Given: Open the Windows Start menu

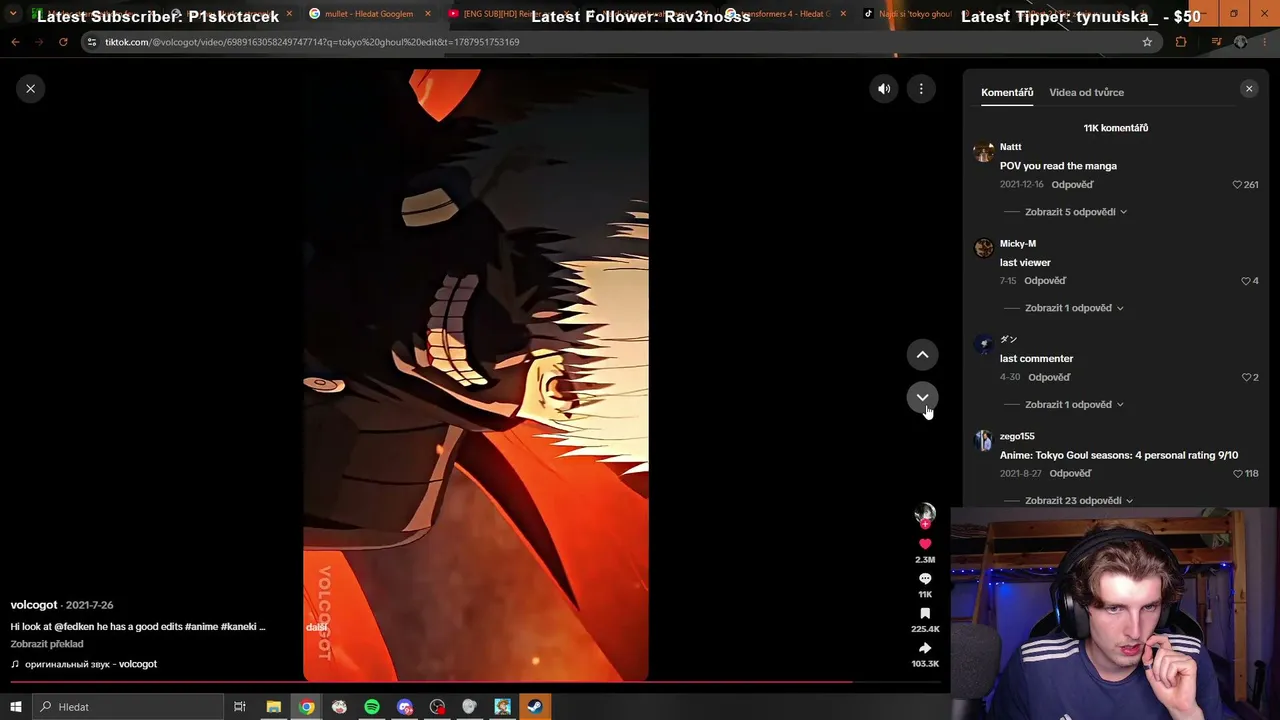Looking at the screenshot, I should coord(15,707).
